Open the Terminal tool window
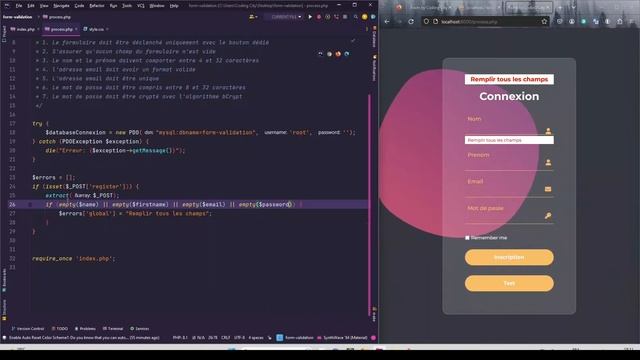Screen dimensions: 640x360 click(113, 329)
